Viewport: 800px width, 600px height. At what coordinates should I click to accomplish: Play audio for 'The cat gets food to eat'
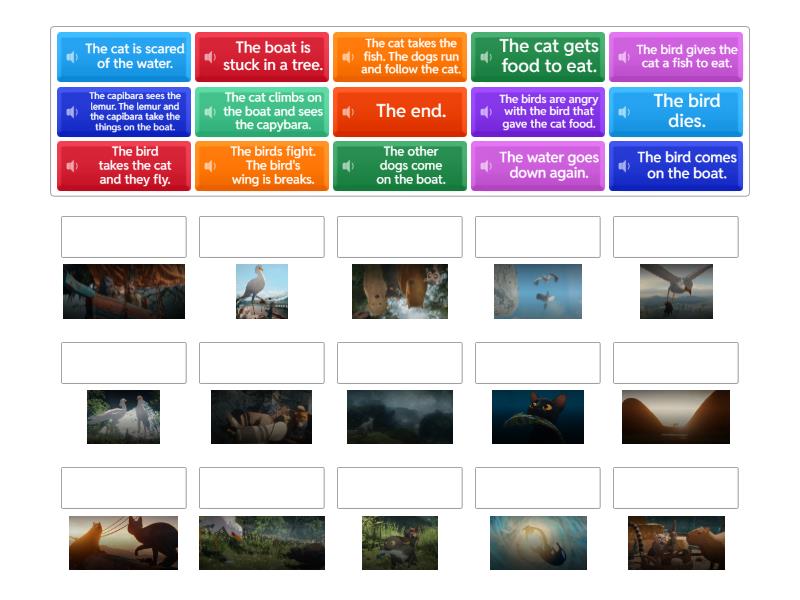click(x=486, y=57)
